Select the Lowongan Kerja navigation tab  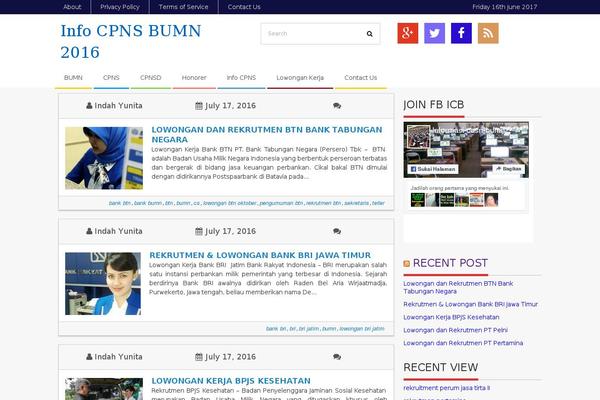[300, 78]
